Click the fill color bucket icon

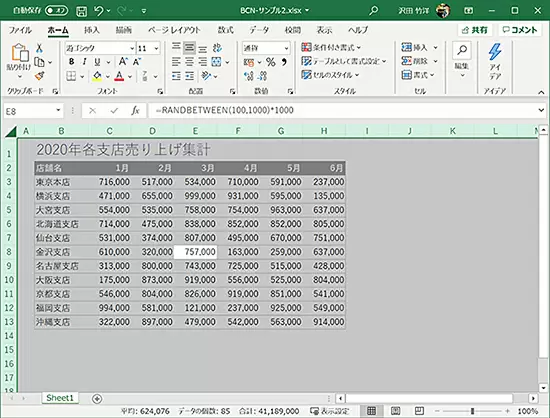(97, 76)
